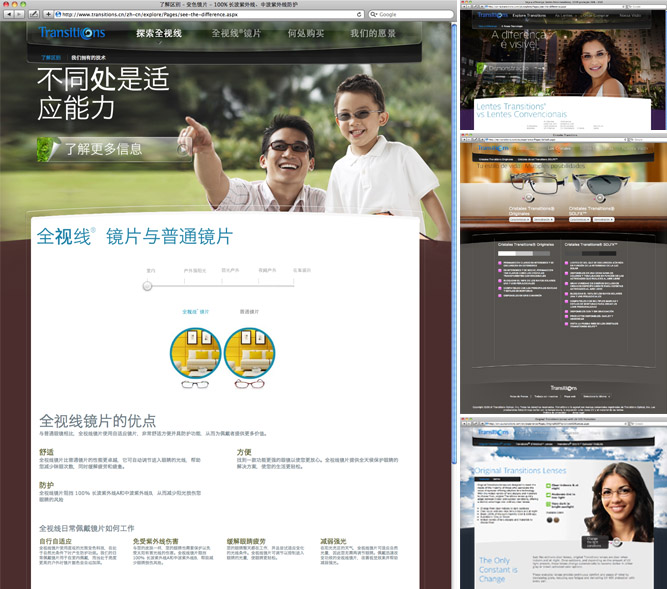Screen dimensions: 667x589
Task: Open the 何处购买 menu
Action: [305, 33]
